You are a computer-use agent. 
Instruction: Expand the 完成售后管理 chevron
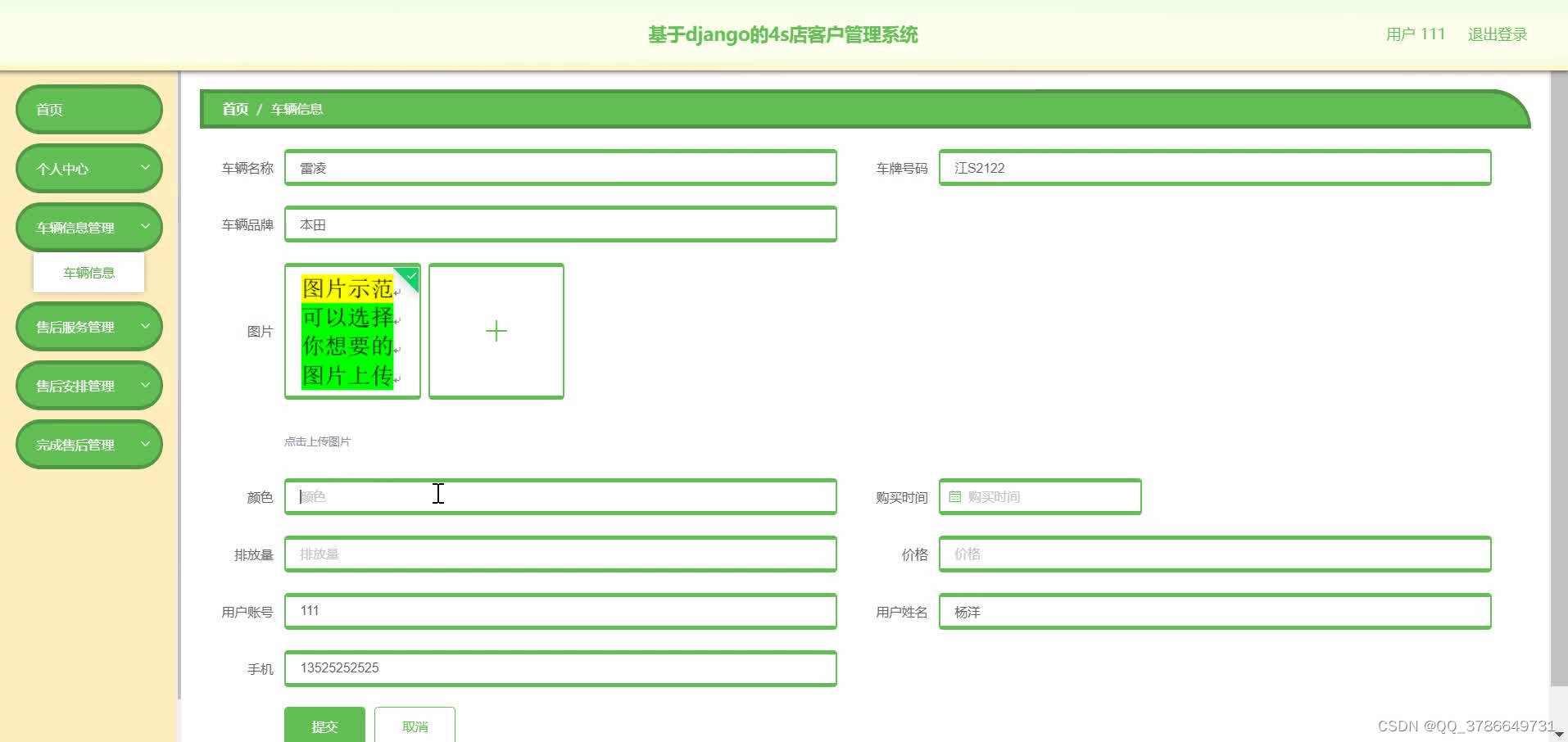pyautogui.click(x=145, y=443)
